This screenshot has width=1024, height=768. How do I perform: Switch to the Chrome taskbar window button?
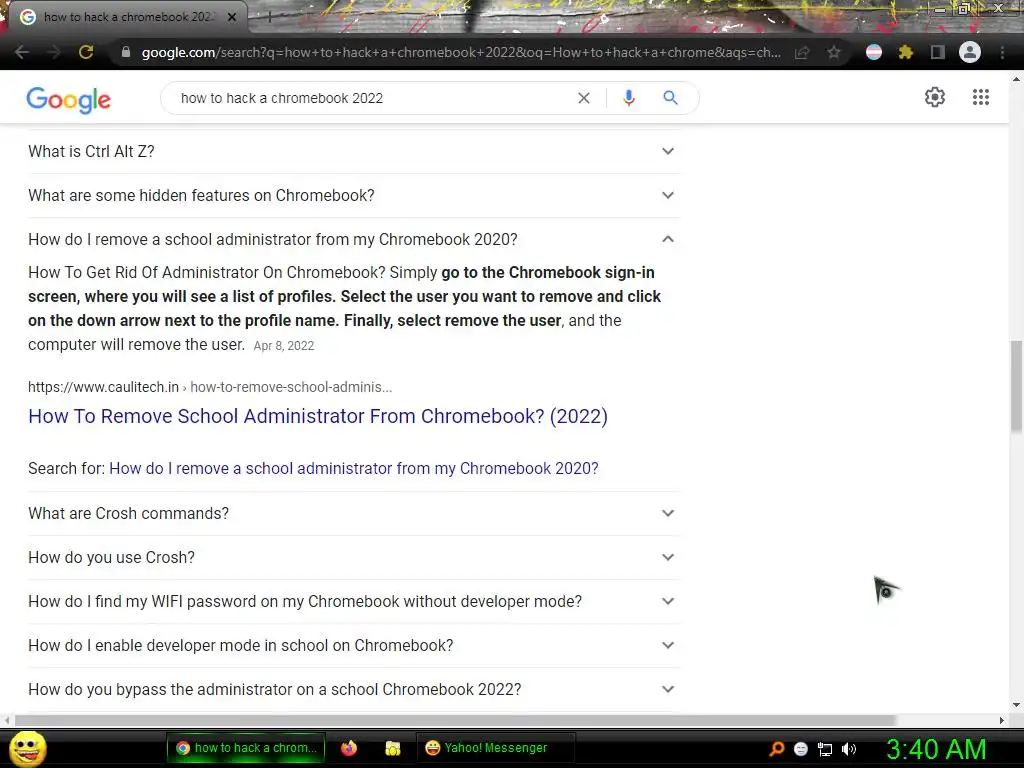(x=246, y=748)
